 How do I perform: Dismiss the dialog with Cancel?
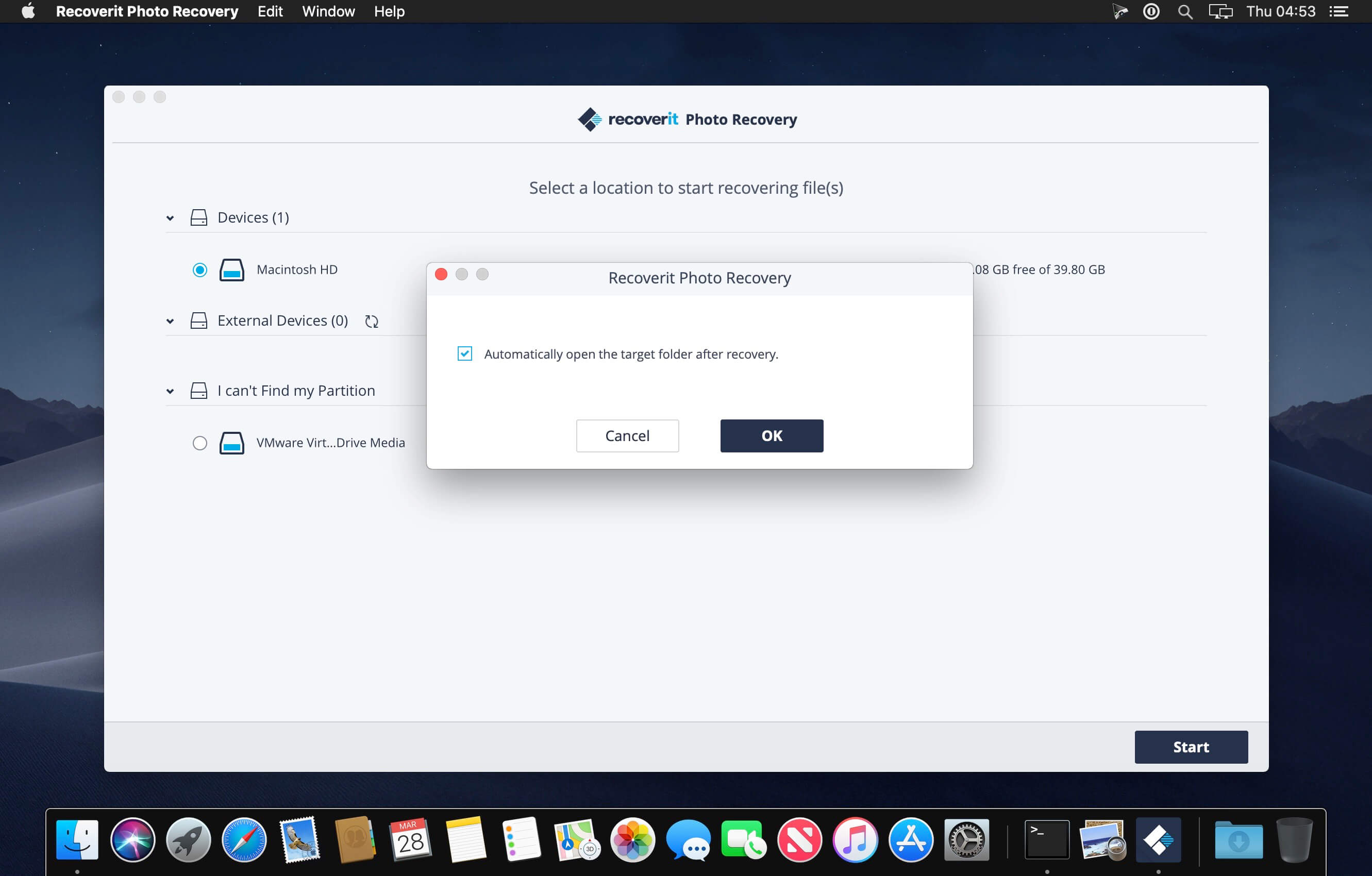pyautogui.click(x=627, y=436)
